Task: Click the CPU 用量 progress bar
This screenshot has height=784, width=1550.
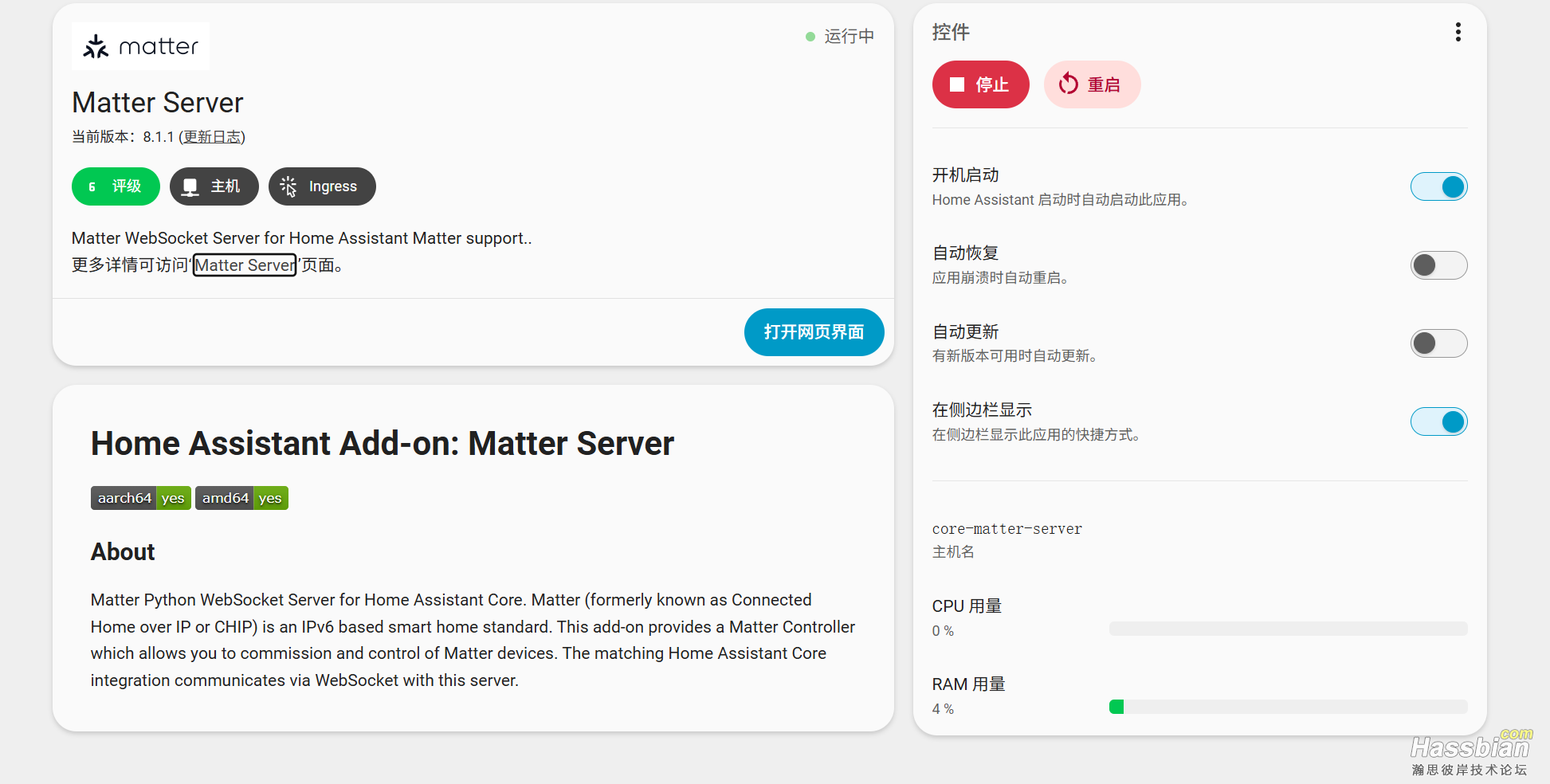Action: (x=1288, y=629)
